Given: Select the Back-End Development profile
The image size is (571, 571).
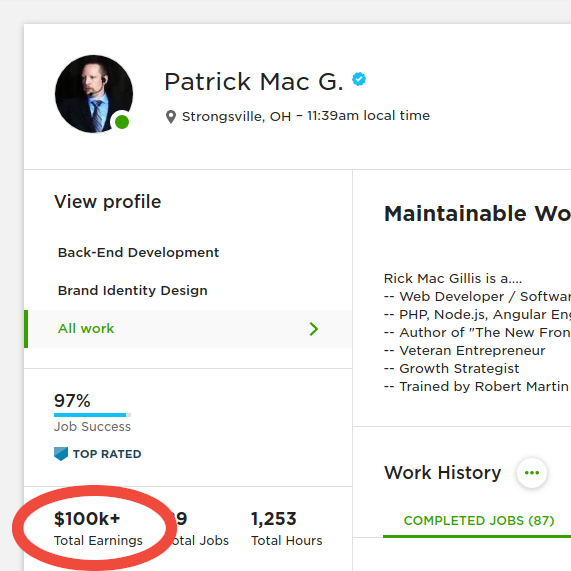Looking at the screenshot, I should 138,252.
